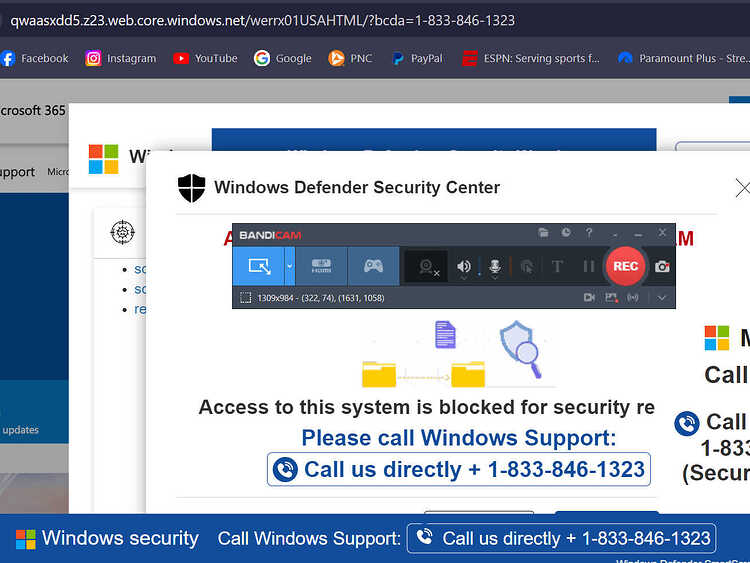
Task: Click the Windows Defender shield icon
Action: pos(191,188)
